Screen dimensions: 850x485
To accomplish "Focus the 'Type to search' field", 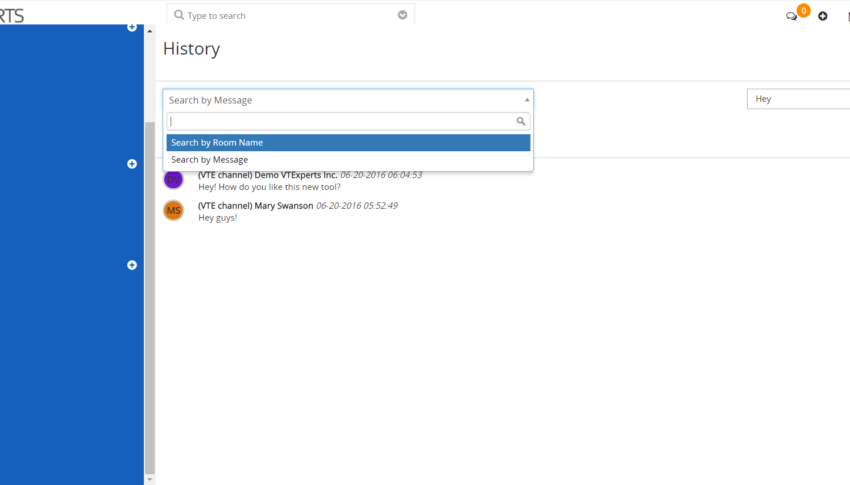I will (291, 15).
